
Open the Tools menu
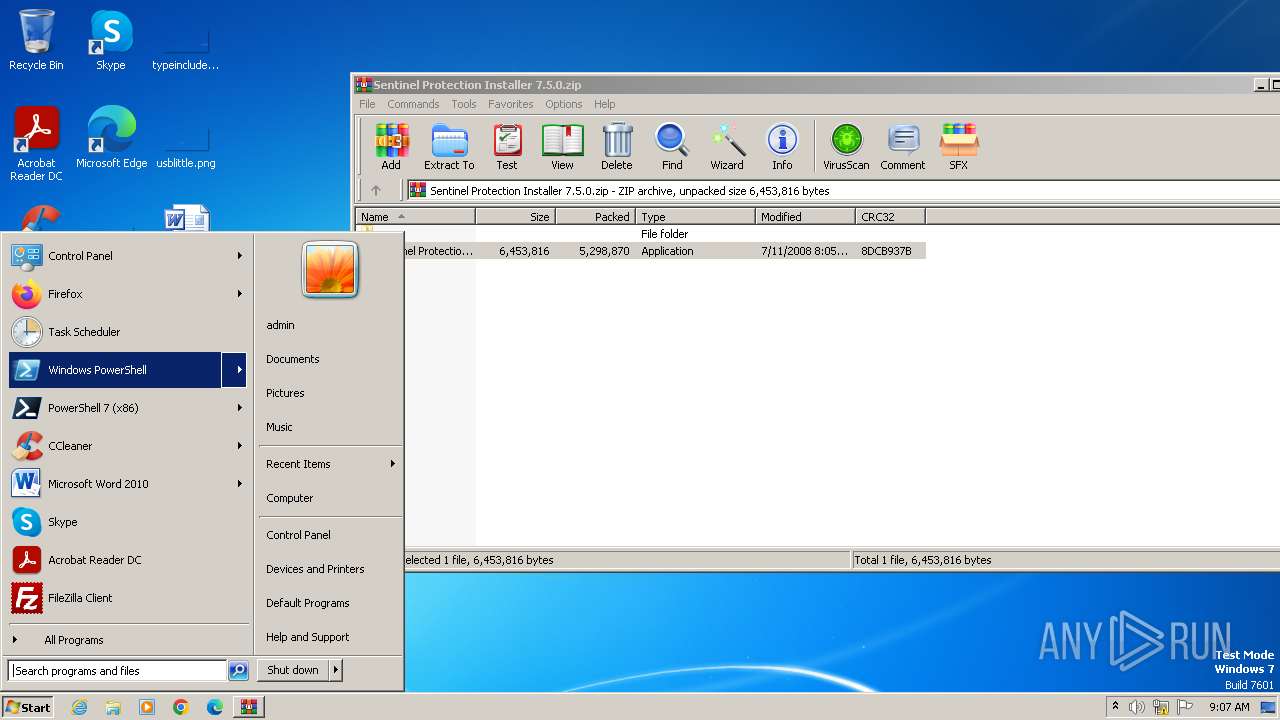pyautogui.click(x=464, y=104)
